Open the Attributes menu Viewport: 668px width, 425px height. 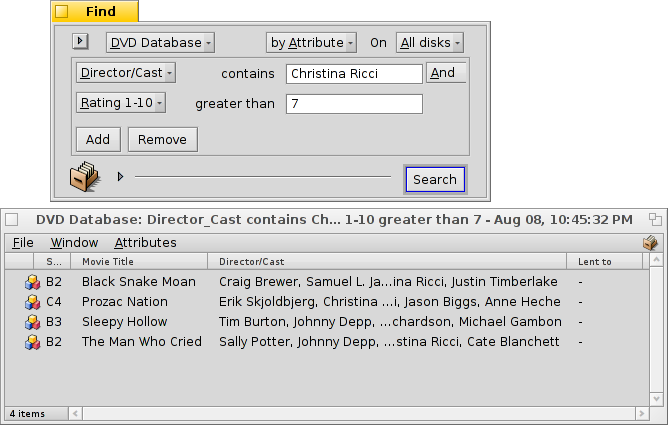(x=145, y=243)
